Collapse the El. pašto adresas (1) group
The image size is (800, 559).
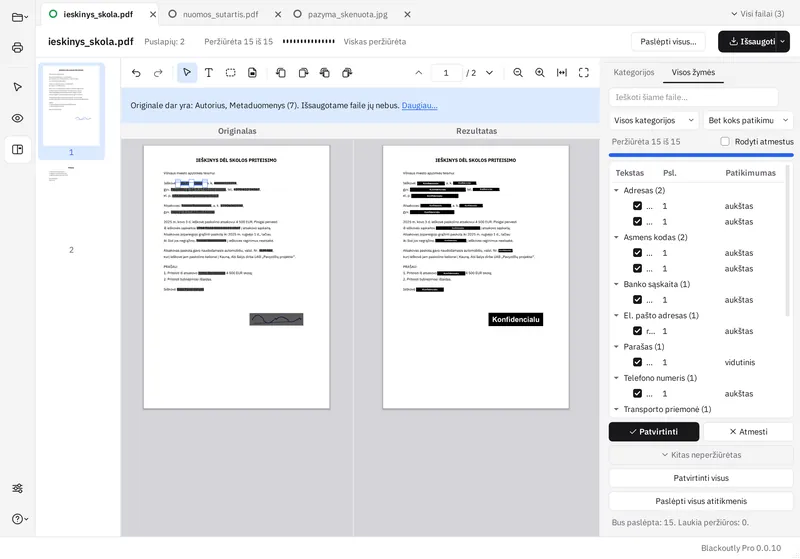616,315
